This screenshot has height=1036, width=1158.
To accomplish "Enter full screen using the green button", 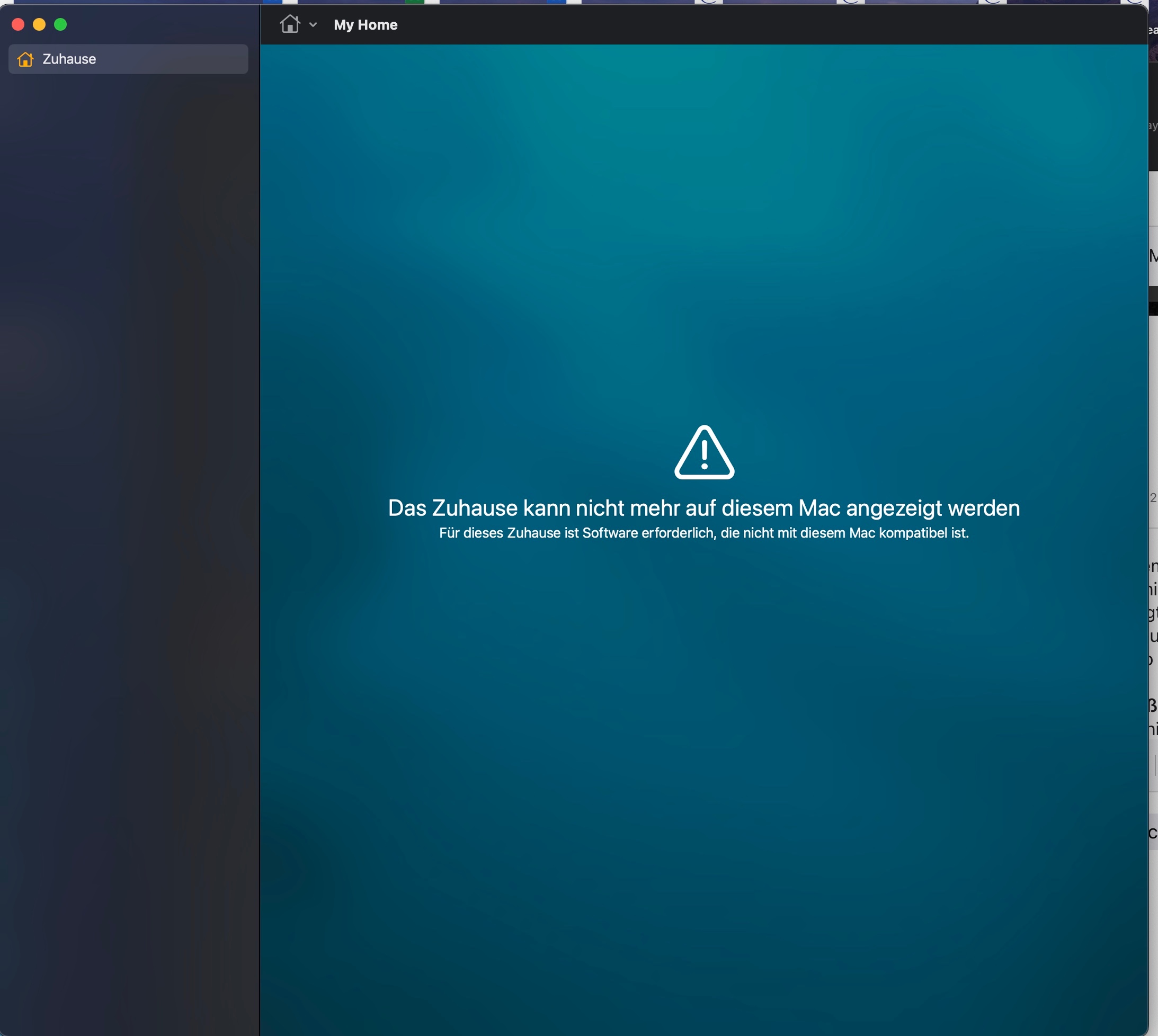I will pyautogui.click(x=60, y=24).
